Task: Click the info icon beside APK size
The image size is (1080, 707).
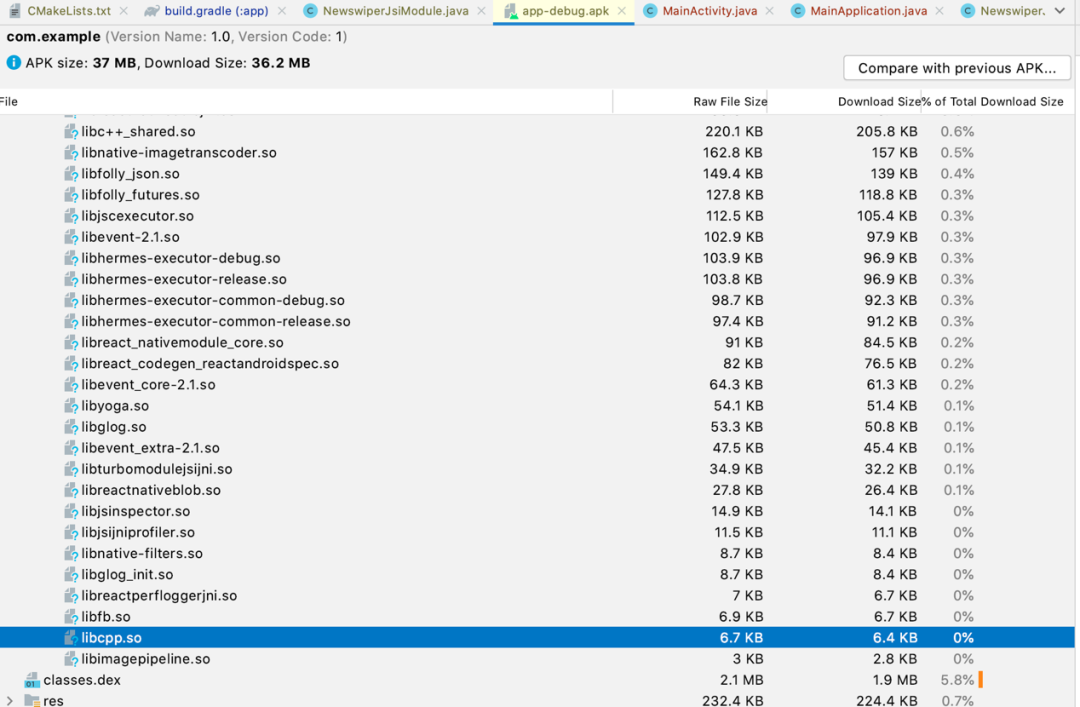Action: (14, 63)
